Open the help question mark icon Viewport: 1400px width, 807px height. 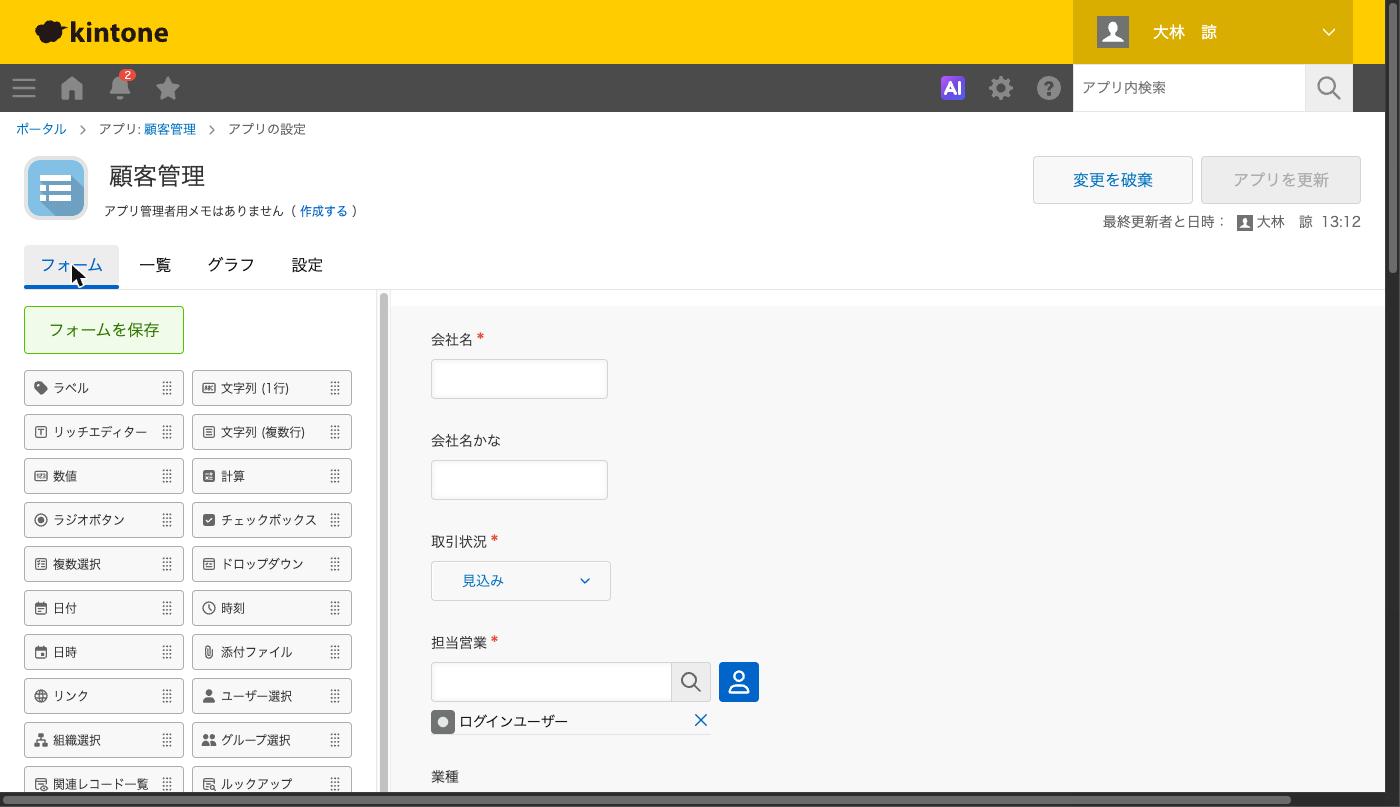click(x=1049, y=88)
